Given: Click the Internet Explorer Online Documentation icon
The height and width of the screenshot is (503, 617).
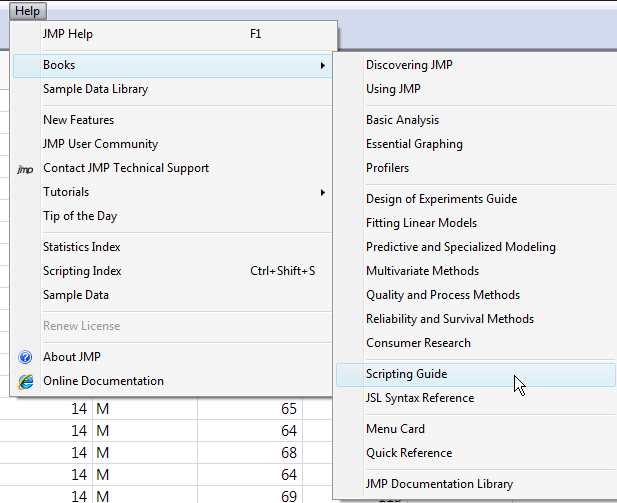Looking at the screenshot, I should 26,381.
